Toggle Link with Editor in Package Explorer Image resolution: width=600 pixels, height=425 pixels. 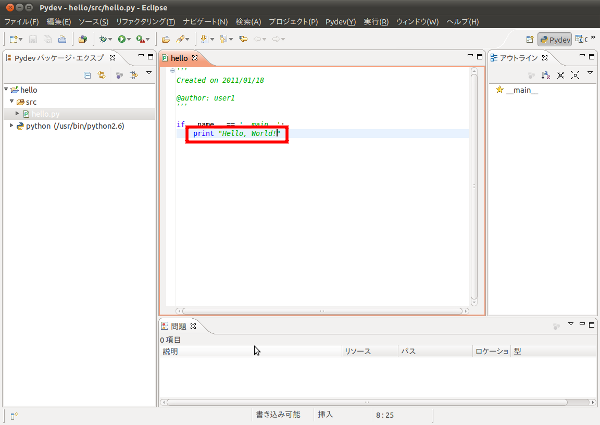click(101, 75)
